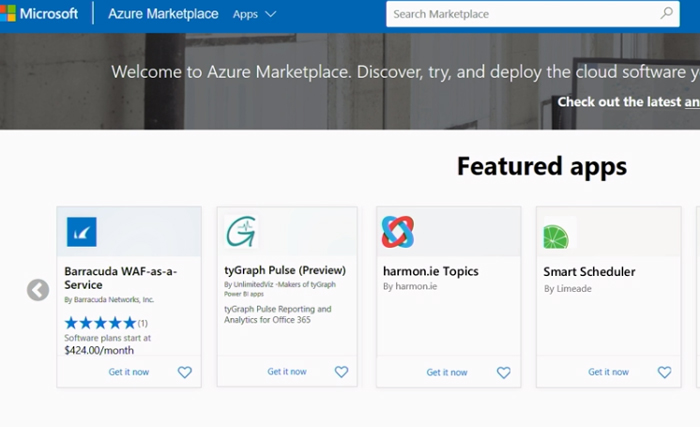The image size is (700, 427).
Task: Click 'By UnlimitedViz' publisher text
Action: pyautogui.click(x=280, y=289)
